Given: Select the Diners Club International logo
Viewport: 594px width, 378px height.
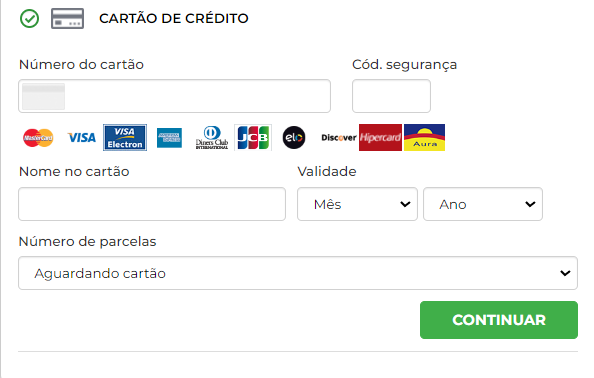Looking at the screenshot, I should pos(212,137).
